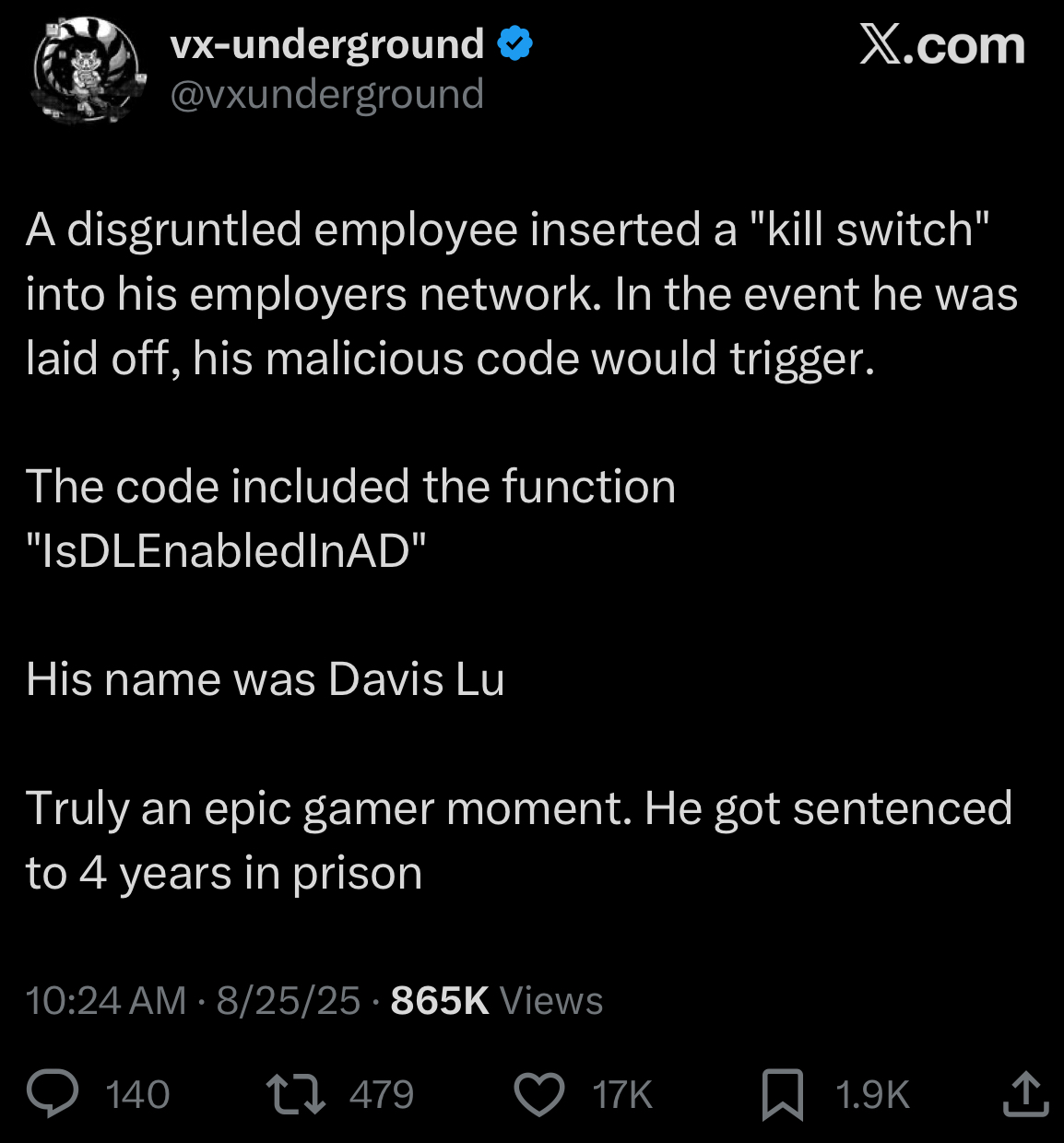Click the "His name was Davis Lu" line

pyautogui.click(x=266, y=679)
